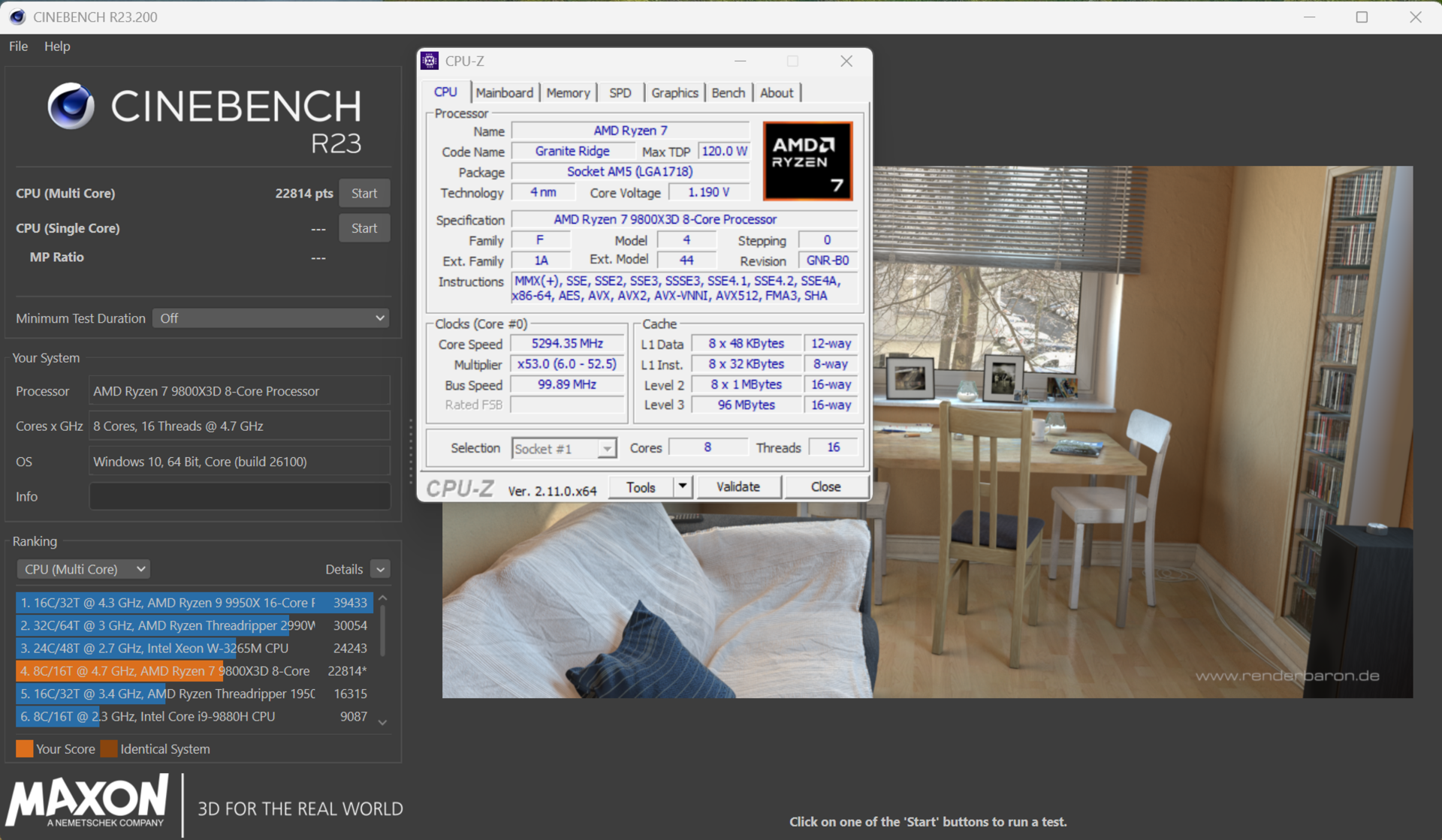
Task: Click the Cores x GHz field
Action: tap(240, 426)
